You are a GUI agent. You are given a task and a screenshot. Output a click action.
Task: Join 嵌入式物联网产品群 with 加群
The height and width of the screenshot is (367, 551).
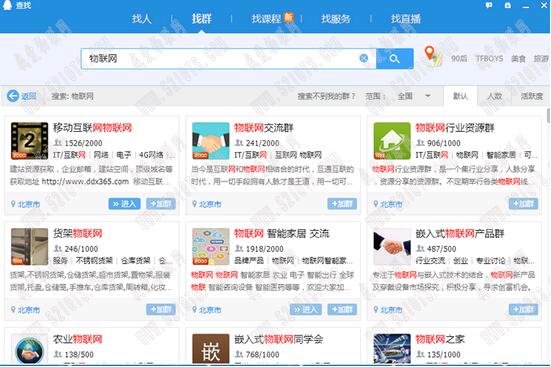pyautogui.click(x=524, y=310)
